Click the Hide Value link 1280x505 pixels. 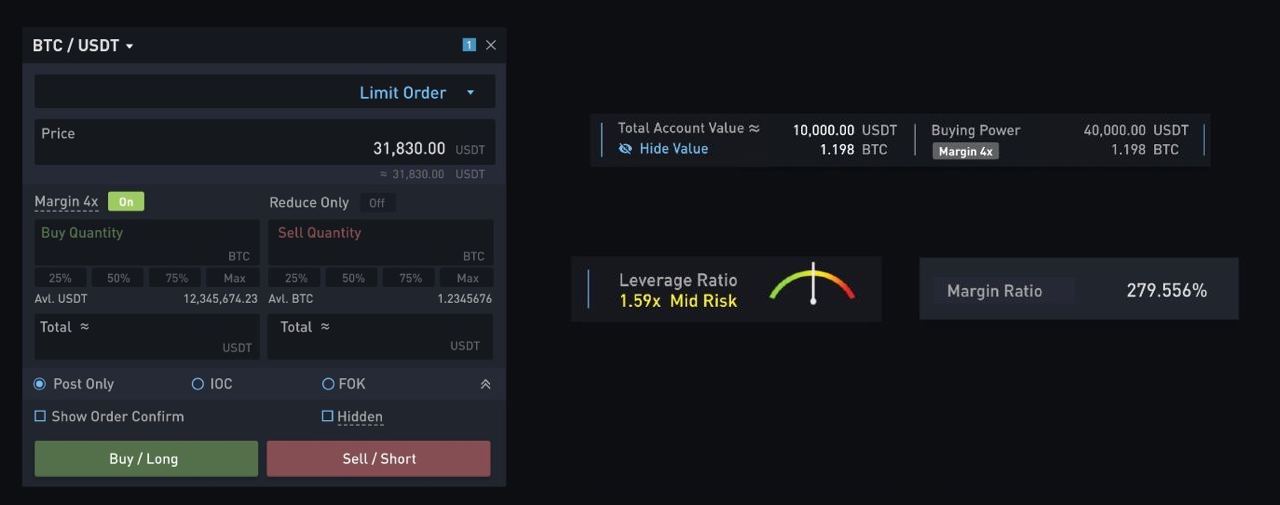coord(673,149)
